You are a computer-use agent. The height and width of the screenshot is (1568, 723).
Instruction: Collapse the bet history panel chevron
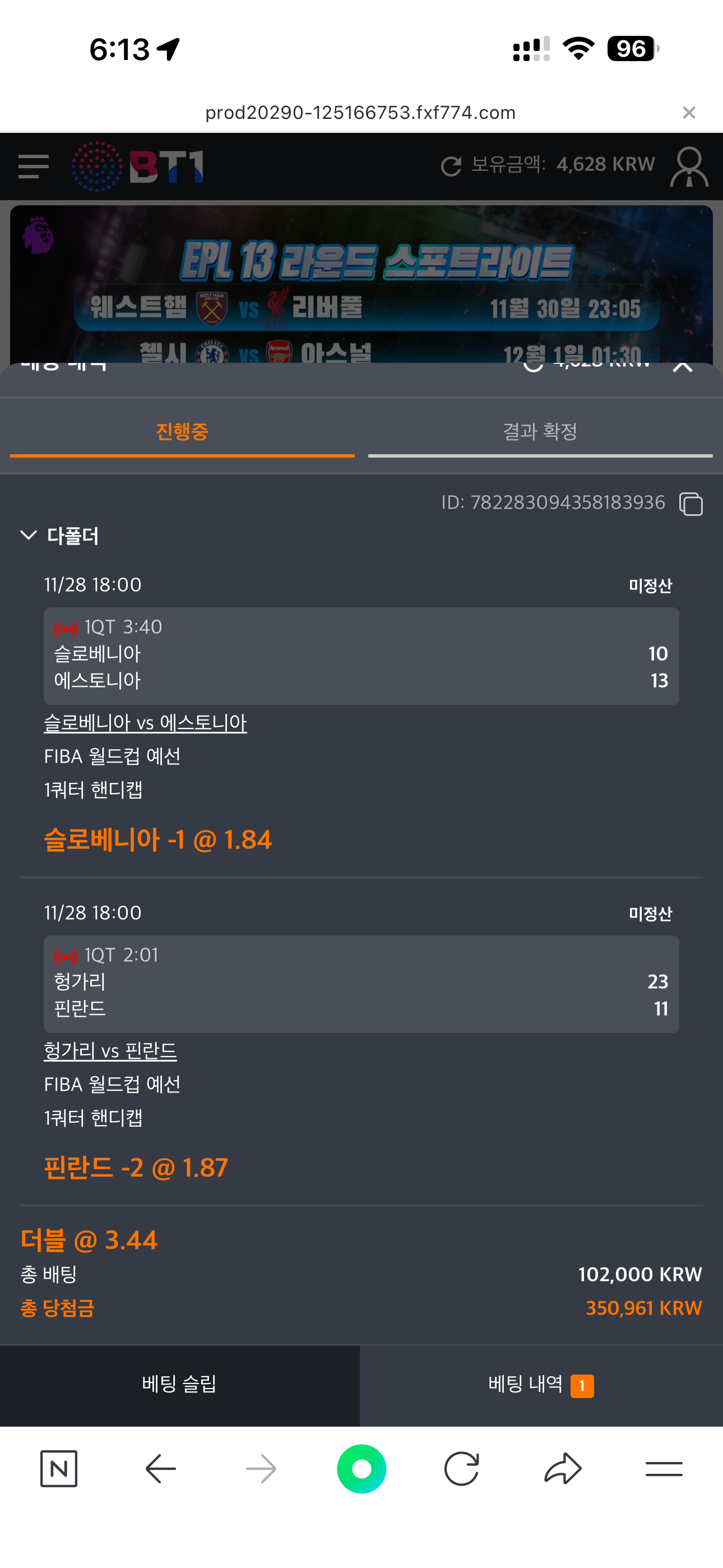coord(683,366)
